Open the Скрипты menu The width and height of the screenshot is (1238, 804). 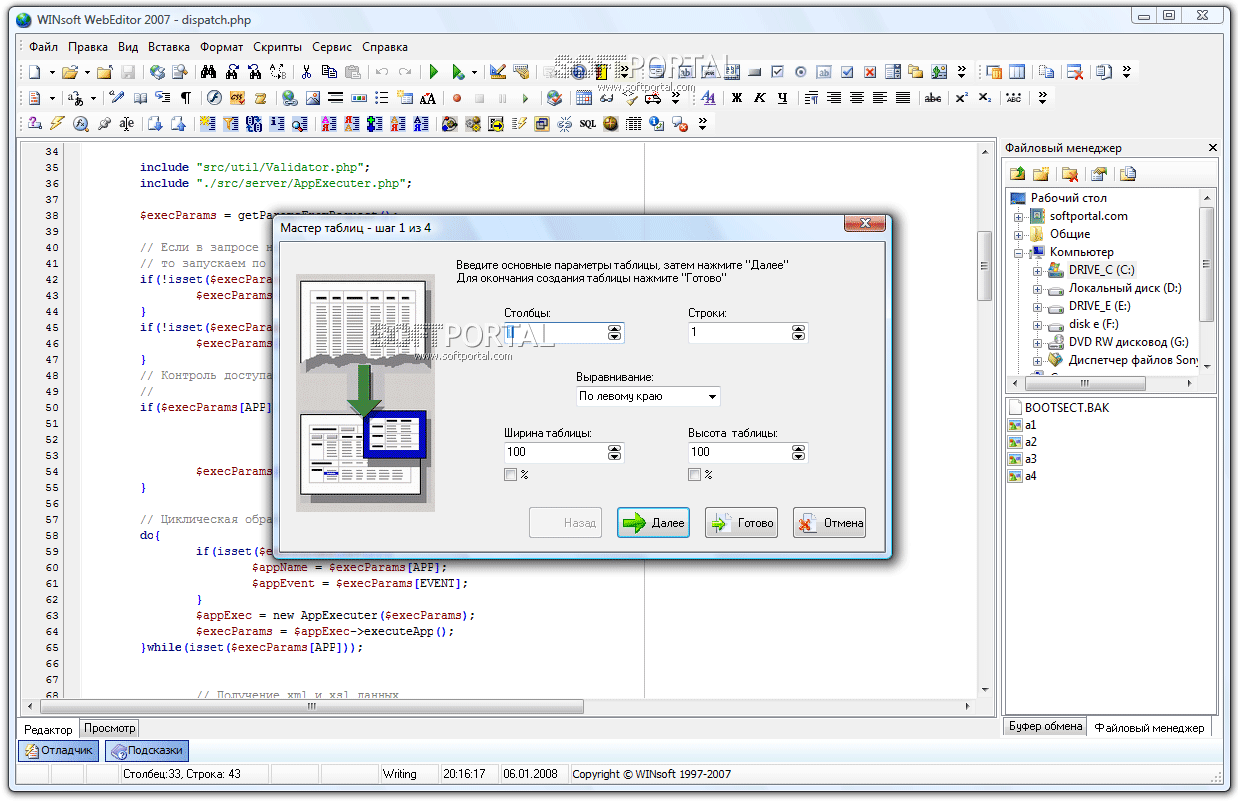point(278,46)
